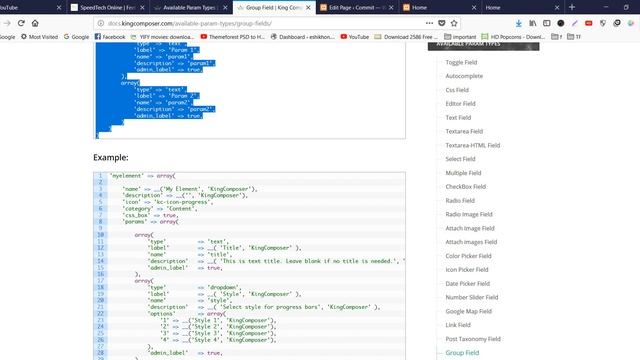Open Themeforest PSD bookmark
Viewport: 640px width, 360px height.
pos(233,37)
